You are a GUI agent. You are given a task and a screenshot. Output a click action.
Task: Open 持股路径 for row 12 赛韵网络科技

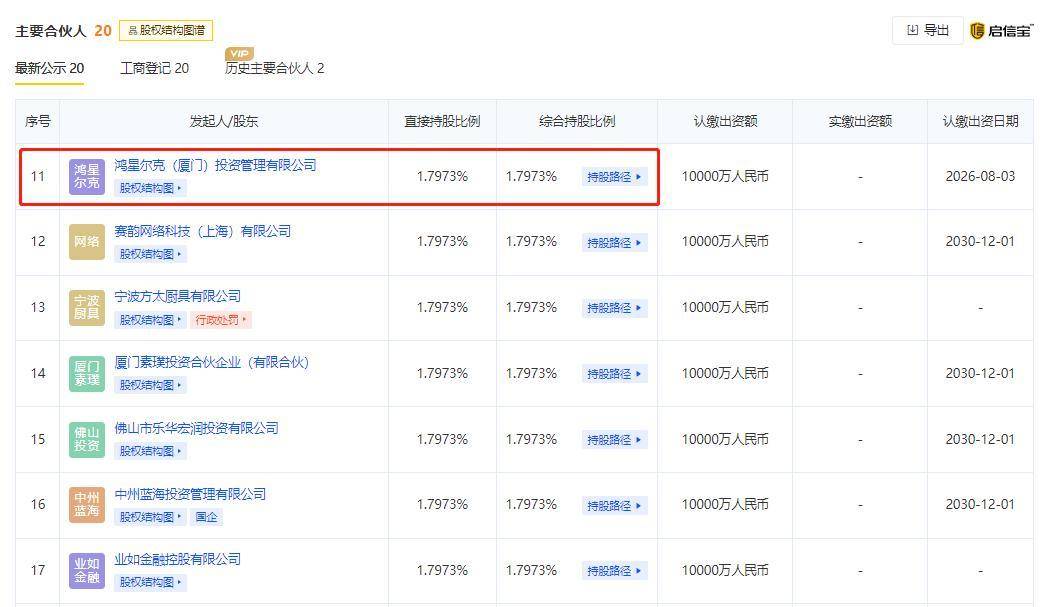(614, 243)
